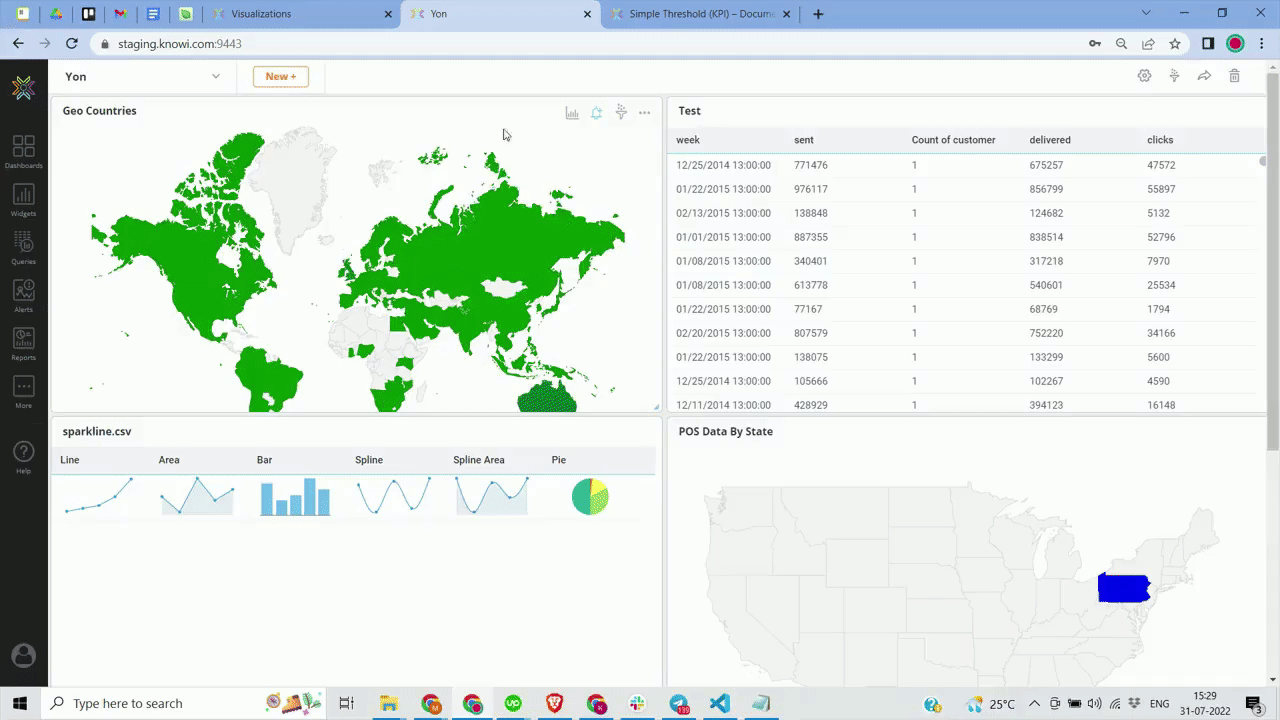Click the Geo Countries chart type icon
1280x720 pixels.
pyautogui.click(x=572, y=113)
